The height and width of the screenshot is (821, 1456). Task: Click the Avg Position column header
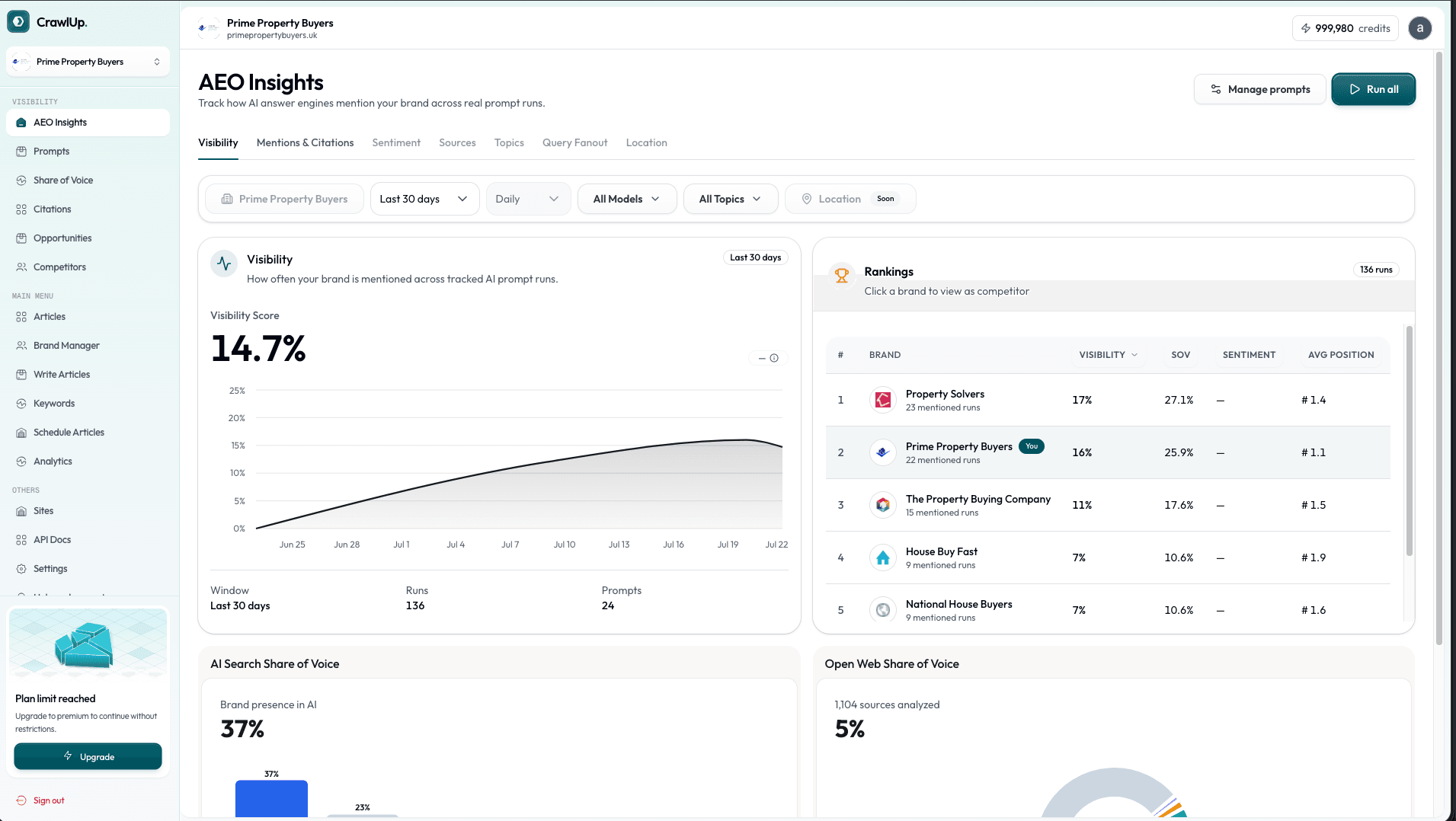(1341, 355)
